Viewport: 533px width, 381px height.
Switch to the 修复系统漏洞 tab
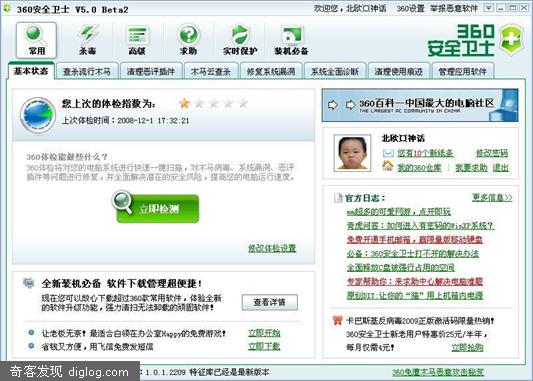point(271,71)
